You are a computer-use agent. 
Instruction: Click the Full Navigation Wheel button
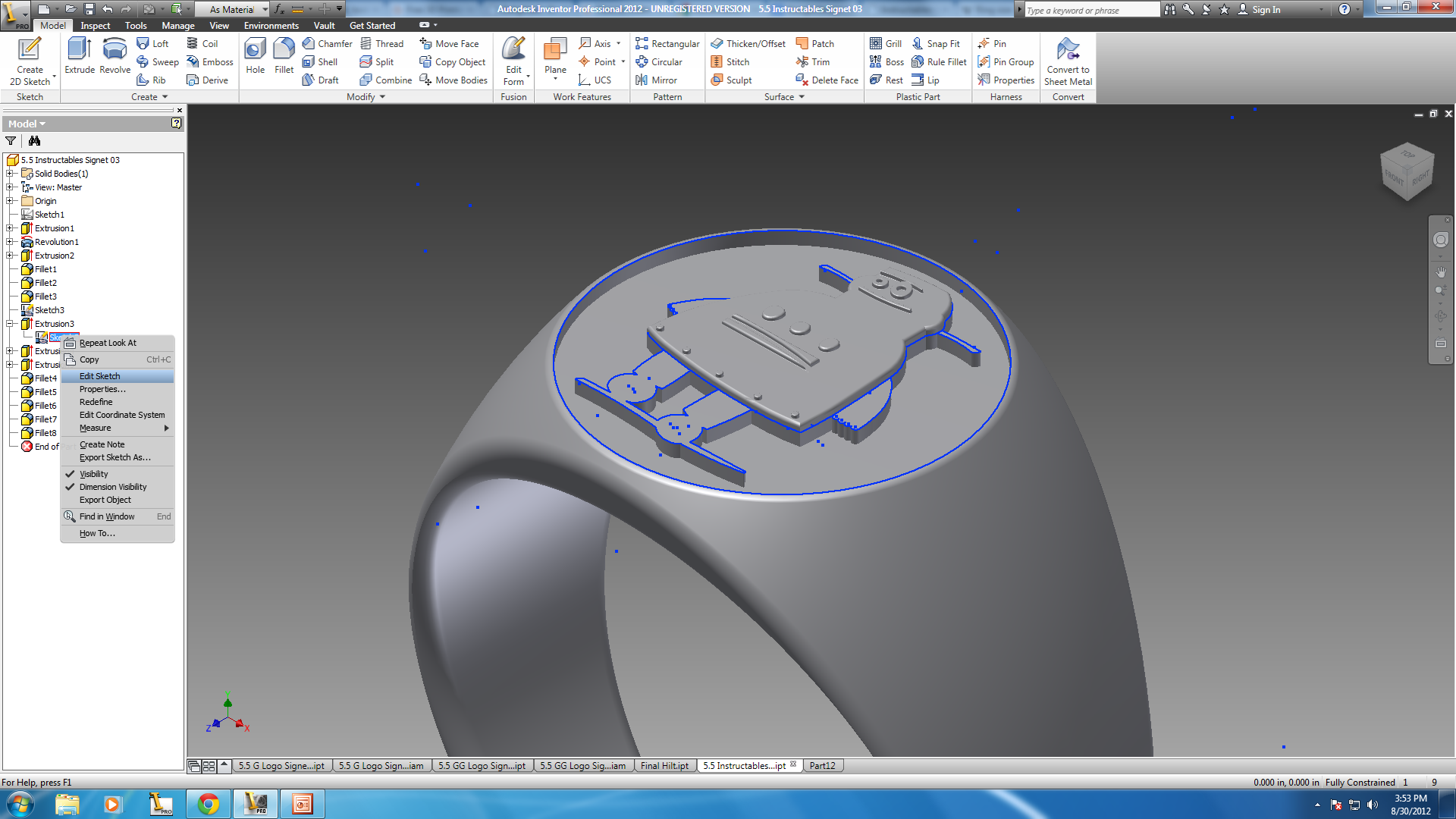1441,240
